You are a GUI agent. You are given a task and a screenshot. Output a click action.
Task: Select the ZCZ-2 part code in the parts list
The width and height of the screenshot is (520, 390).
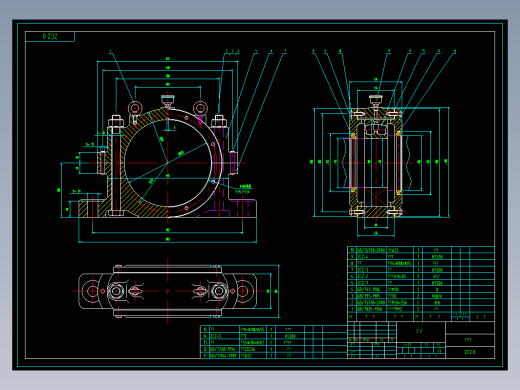click(363, 276)
